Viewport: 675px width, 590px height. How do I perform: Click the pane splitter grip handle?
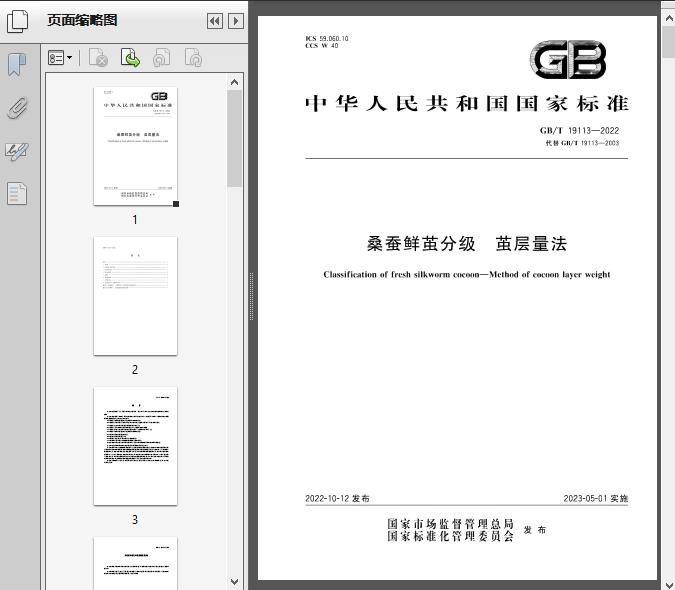click(x=251, y=296)
